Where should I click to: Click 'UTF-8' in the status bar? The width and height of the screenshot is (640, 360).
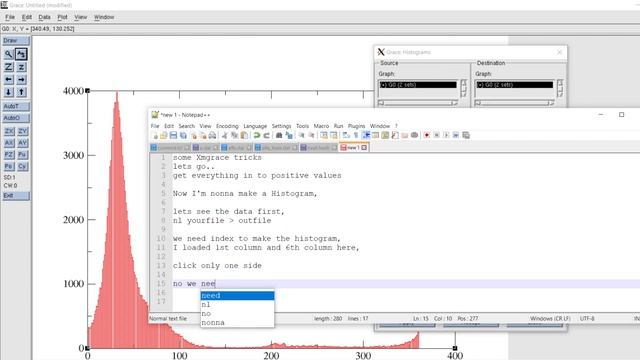coord(587,318)
